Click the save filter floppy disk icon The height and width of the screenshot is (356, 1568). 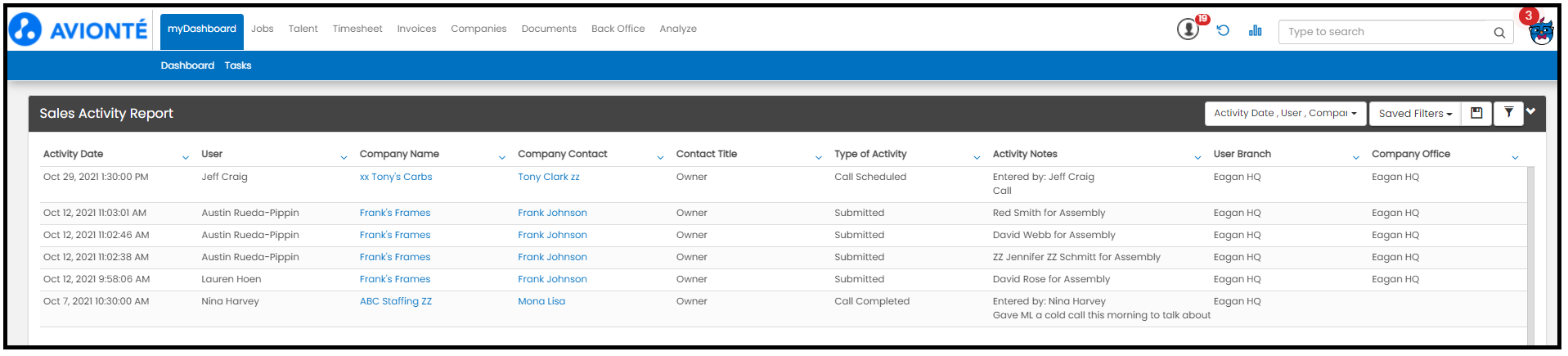(x=1476, y=113)
